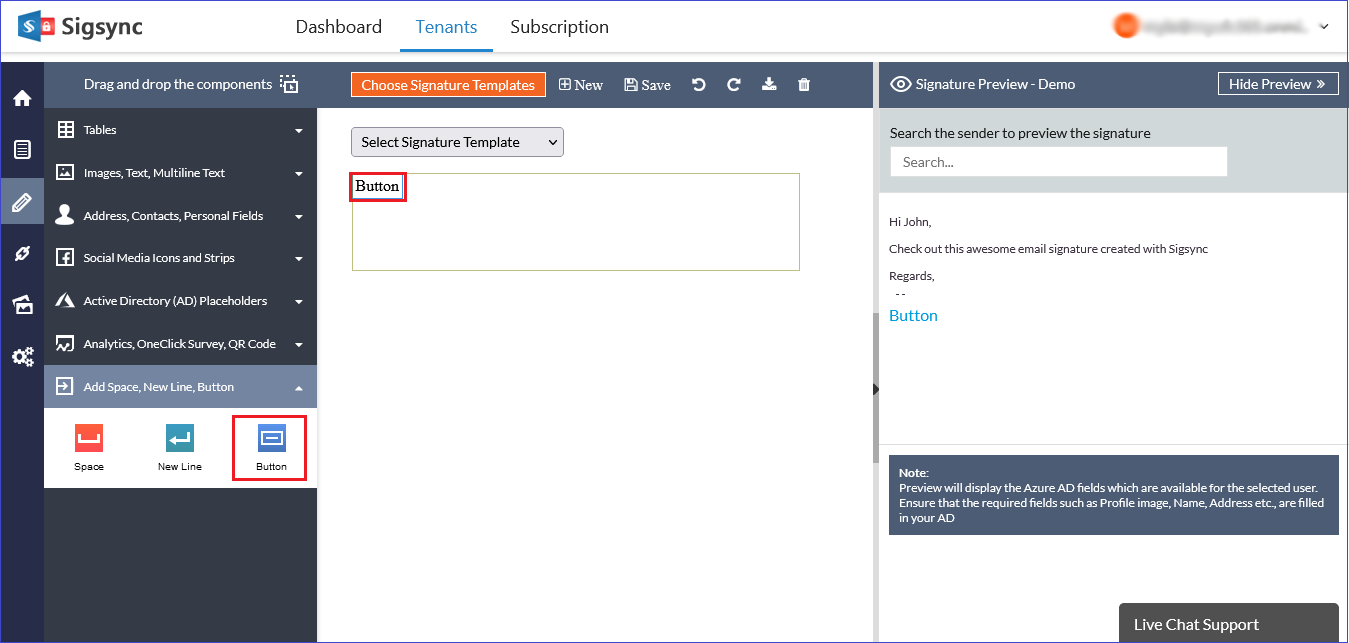Click the drag and drop components icon
The width and height of the screenshot is (1349, 643).
click(x=289, y=84)
